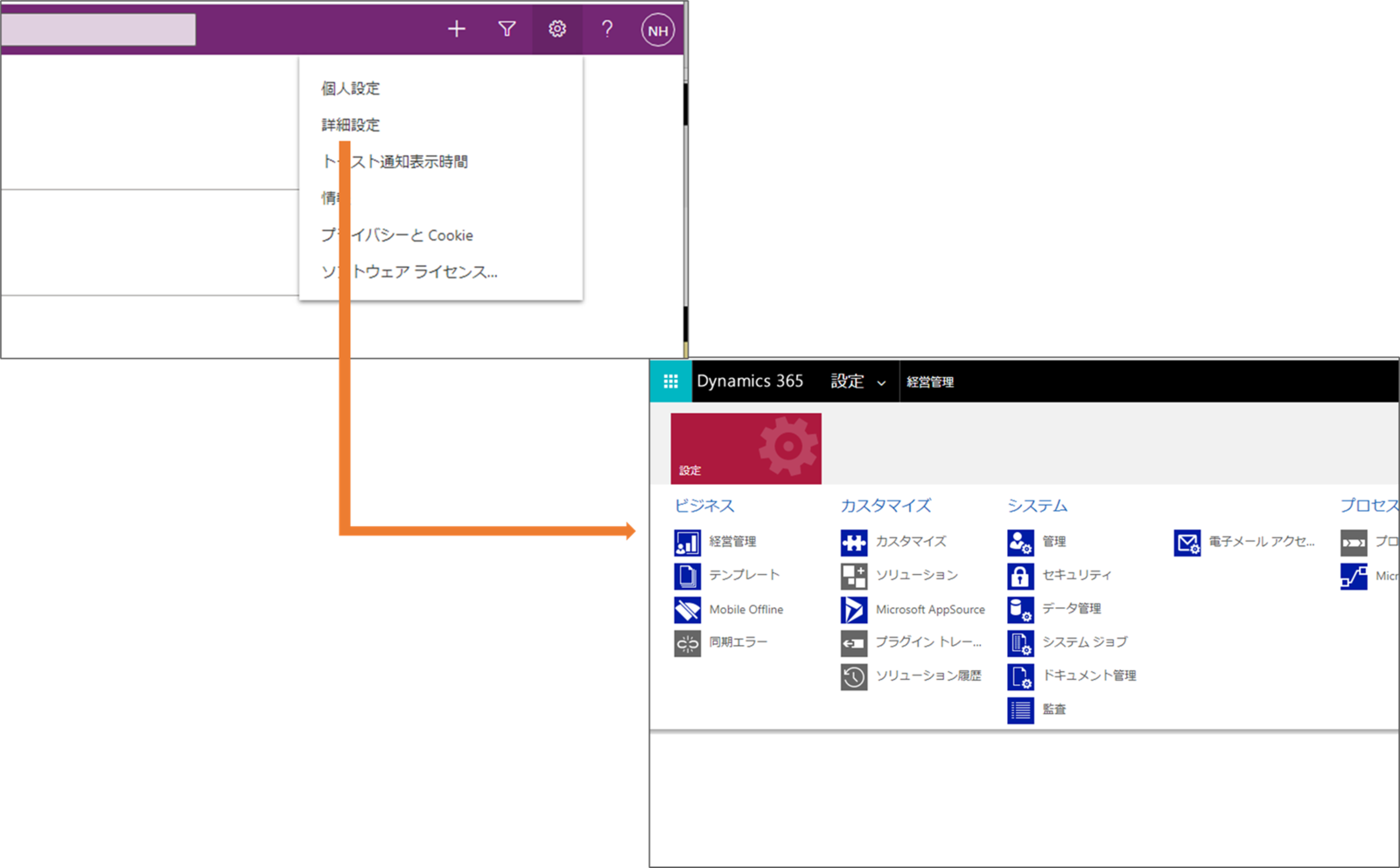Click the カスタマイズ puzzle icon
Image resolution: width=1400 pixels, height=868 pixels.
click(854, 542)
